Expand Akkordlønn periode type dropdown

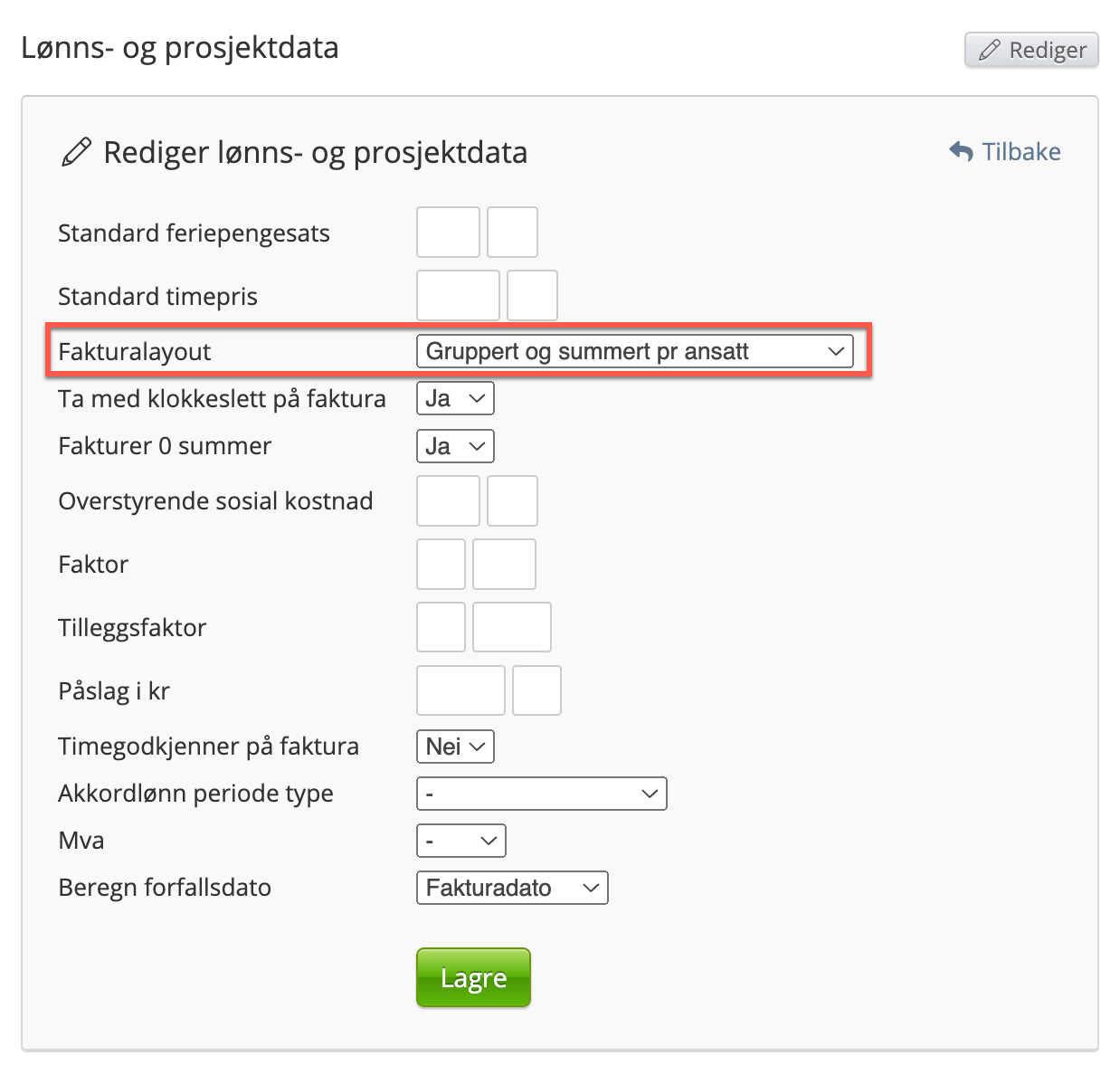(x=541, y=794)
